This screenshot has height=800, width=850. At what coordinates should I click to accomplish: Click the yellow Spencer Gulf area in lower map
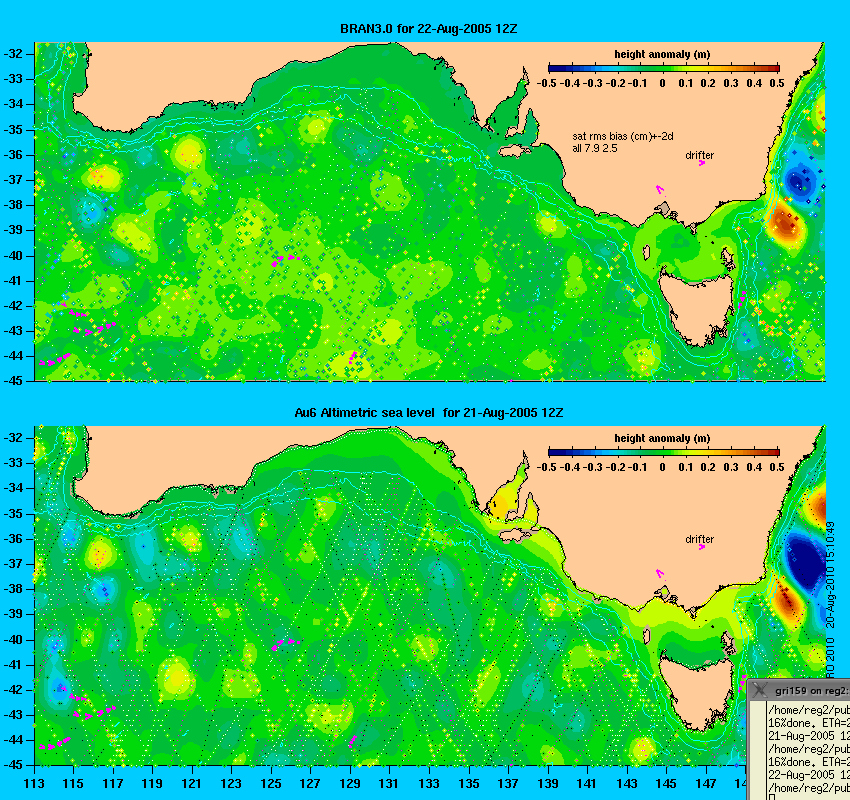click(501, 505)
